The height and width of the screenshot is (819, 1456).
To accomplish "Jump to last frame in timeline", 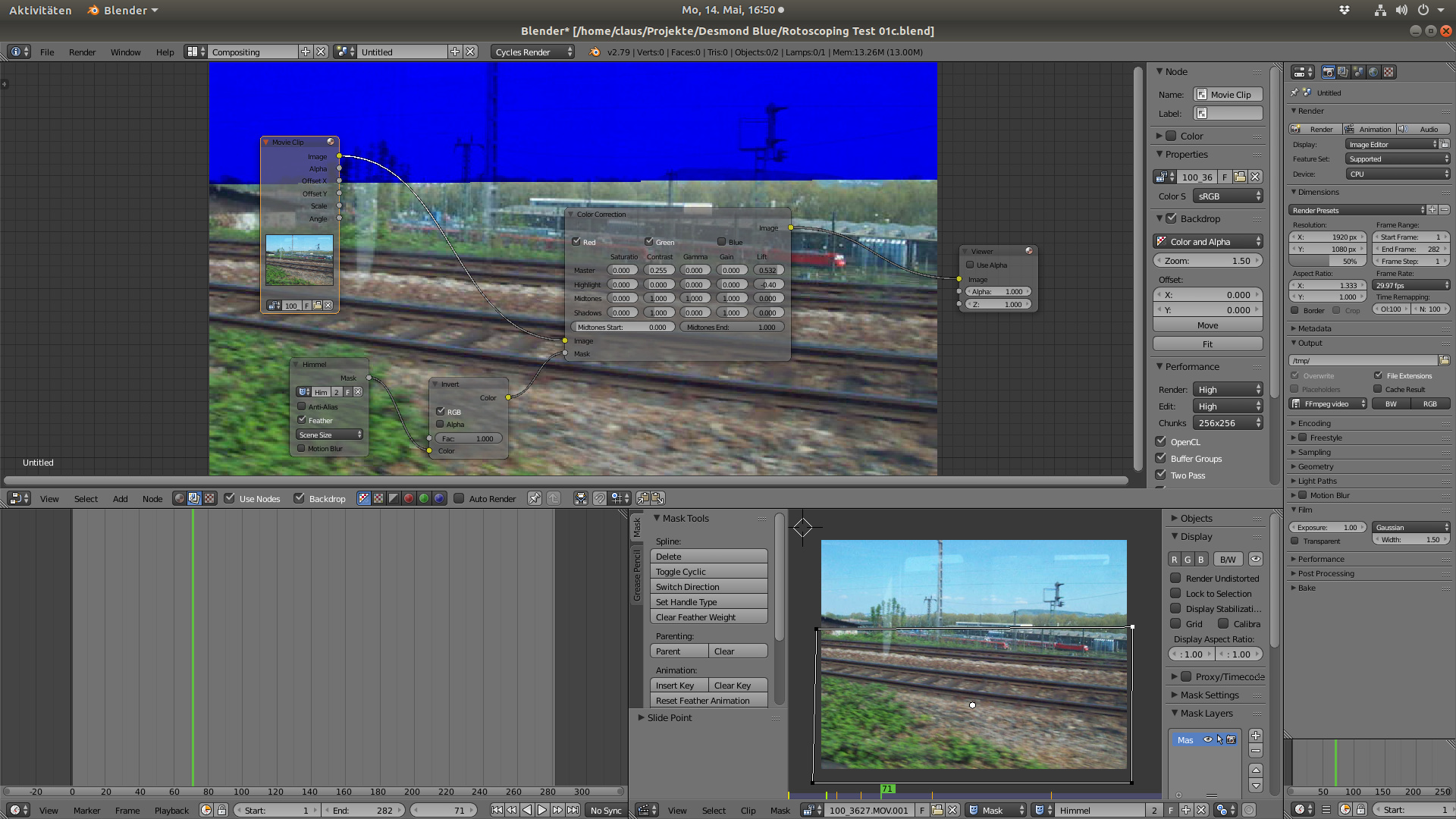I will coord(573,810).
